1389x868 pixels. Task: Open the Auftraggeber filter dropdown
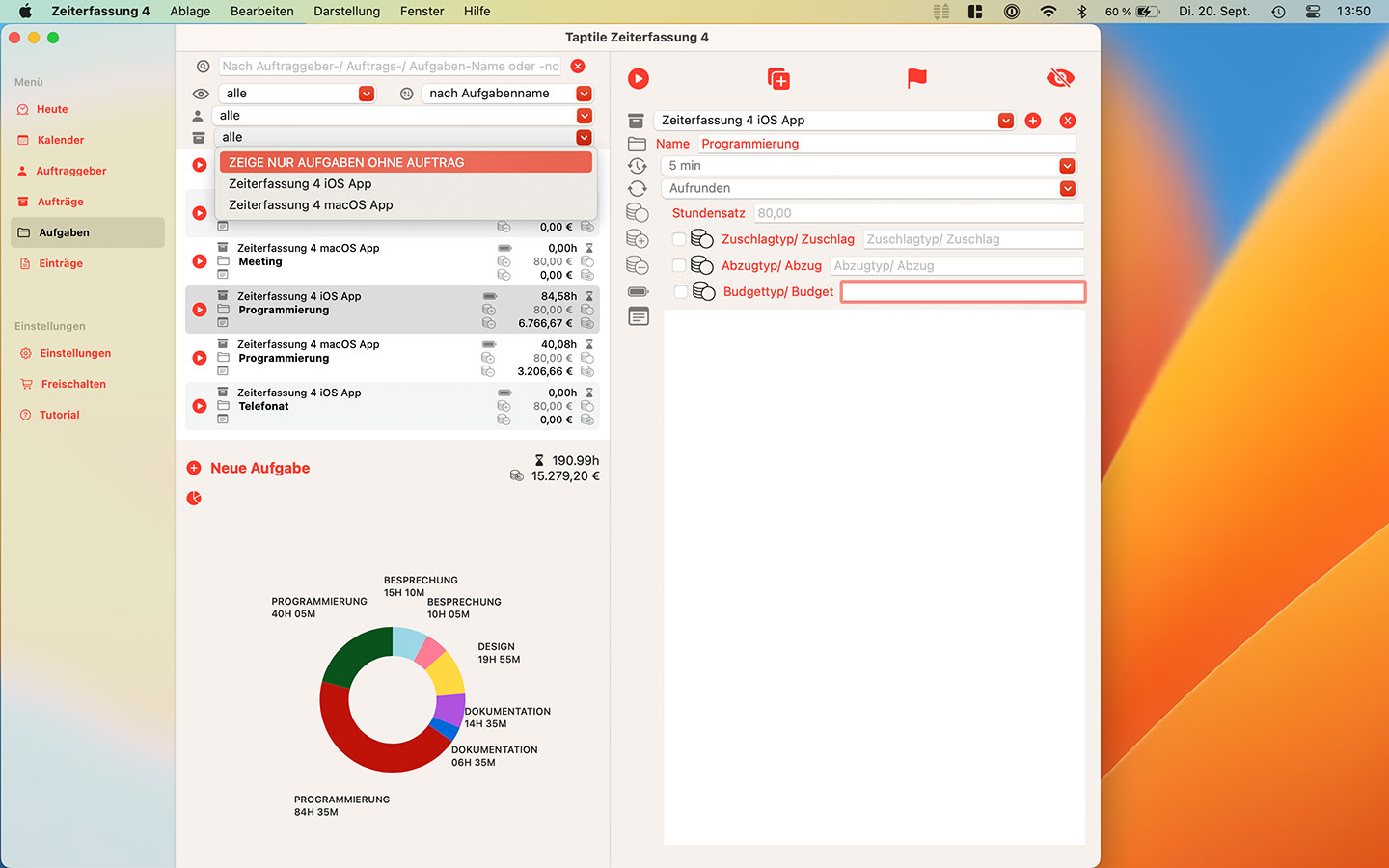[402, 116]
